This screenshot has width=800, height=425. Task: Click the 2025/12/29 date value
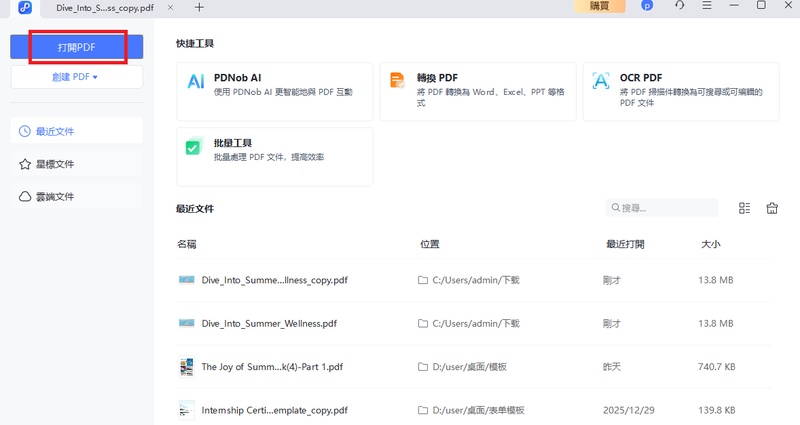point(629,410)
